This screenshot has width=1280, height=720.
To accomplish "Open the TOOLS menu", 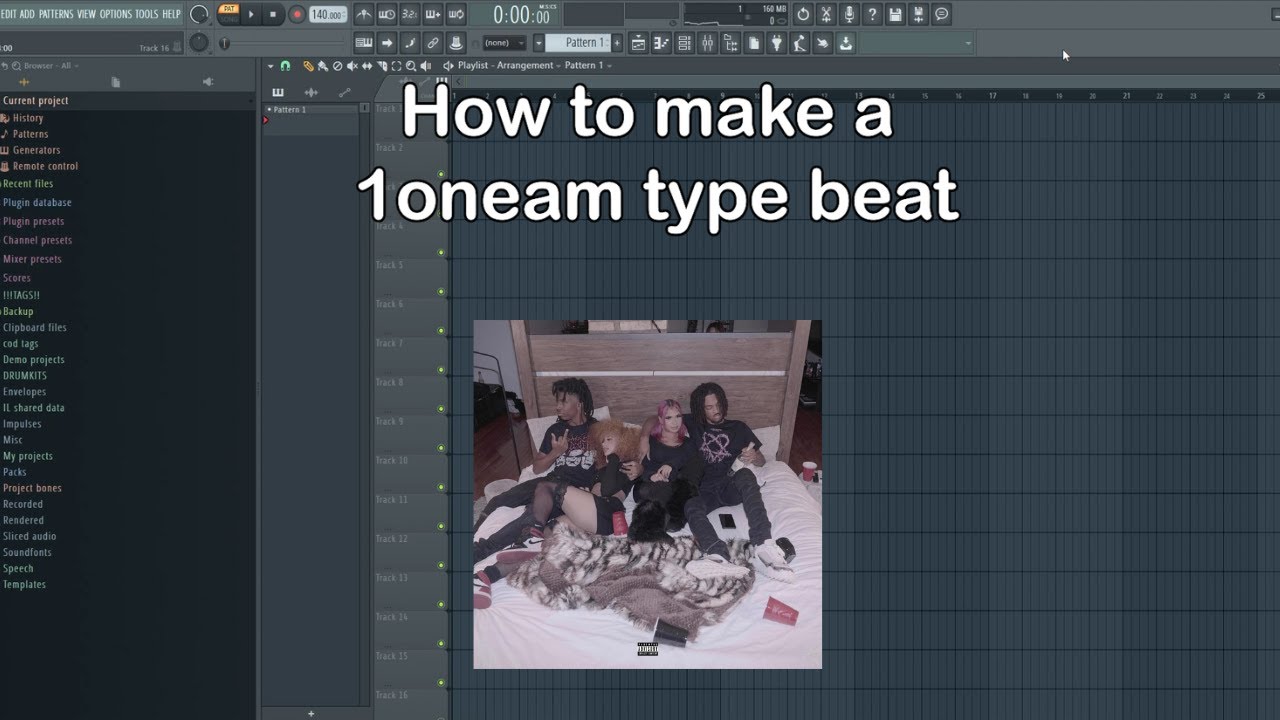I will tap(147, 14).
